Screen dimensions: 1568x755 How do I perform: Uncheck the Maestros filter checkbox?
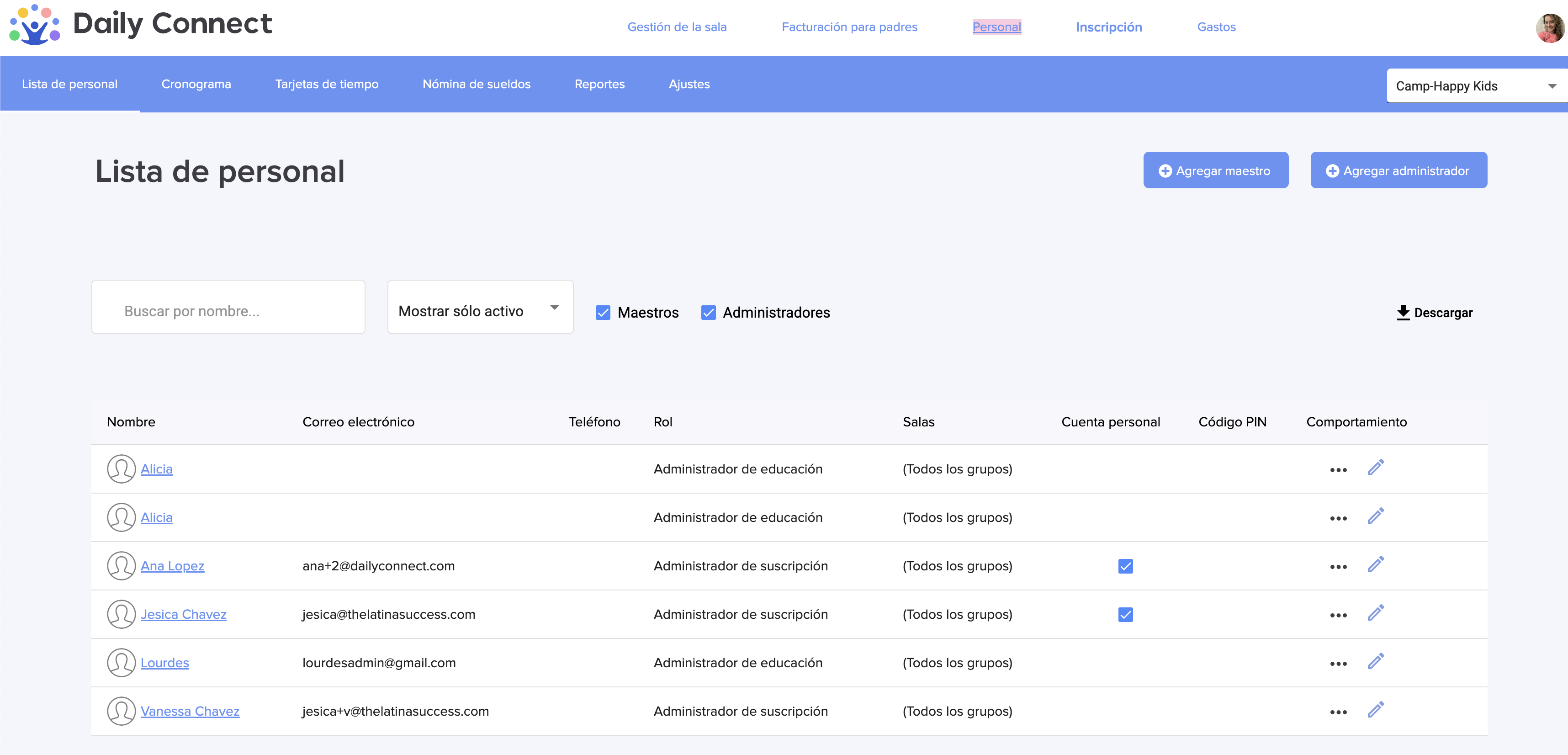(603, 312)
